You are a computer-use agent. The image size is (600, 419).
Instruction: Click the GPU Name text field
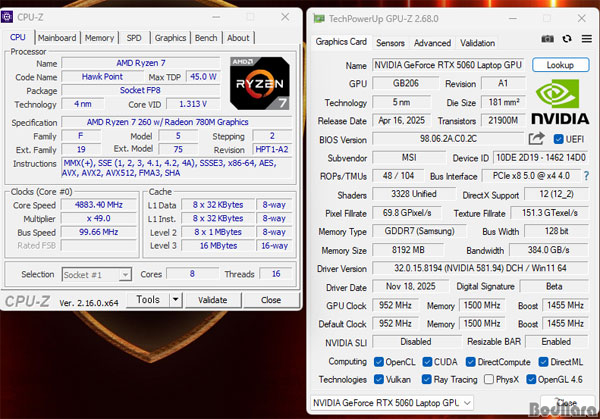[450, 65]
